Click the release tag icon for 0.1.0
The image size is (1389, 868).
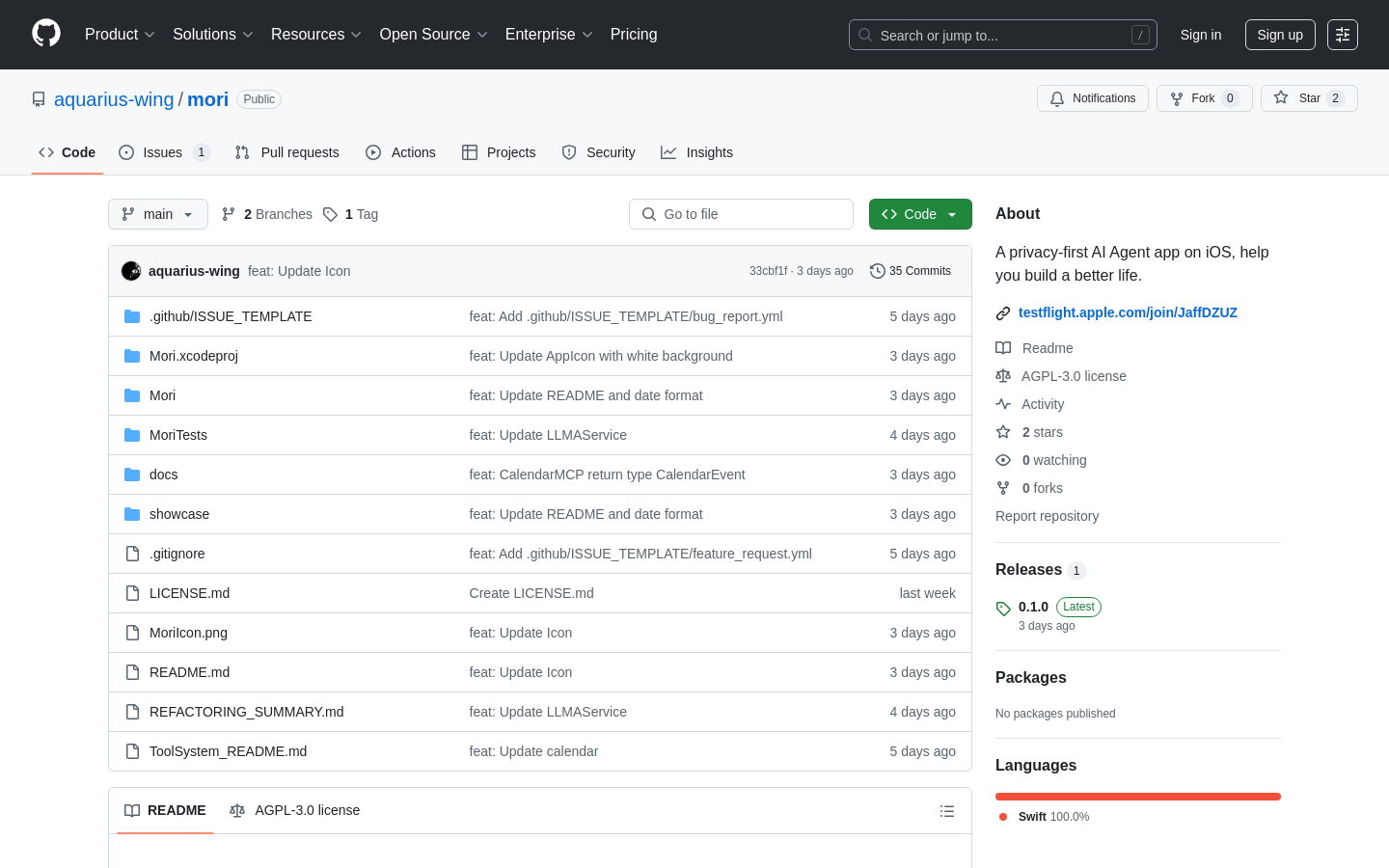click(1003, 609)
